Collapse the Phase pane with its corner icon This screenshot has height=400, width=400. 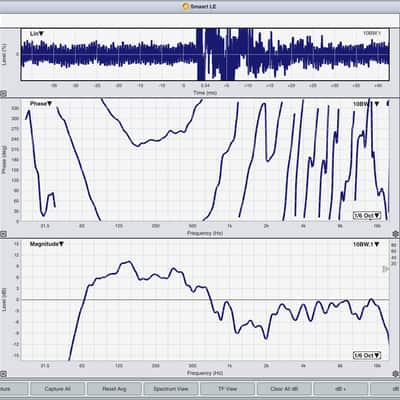point(3,234)
